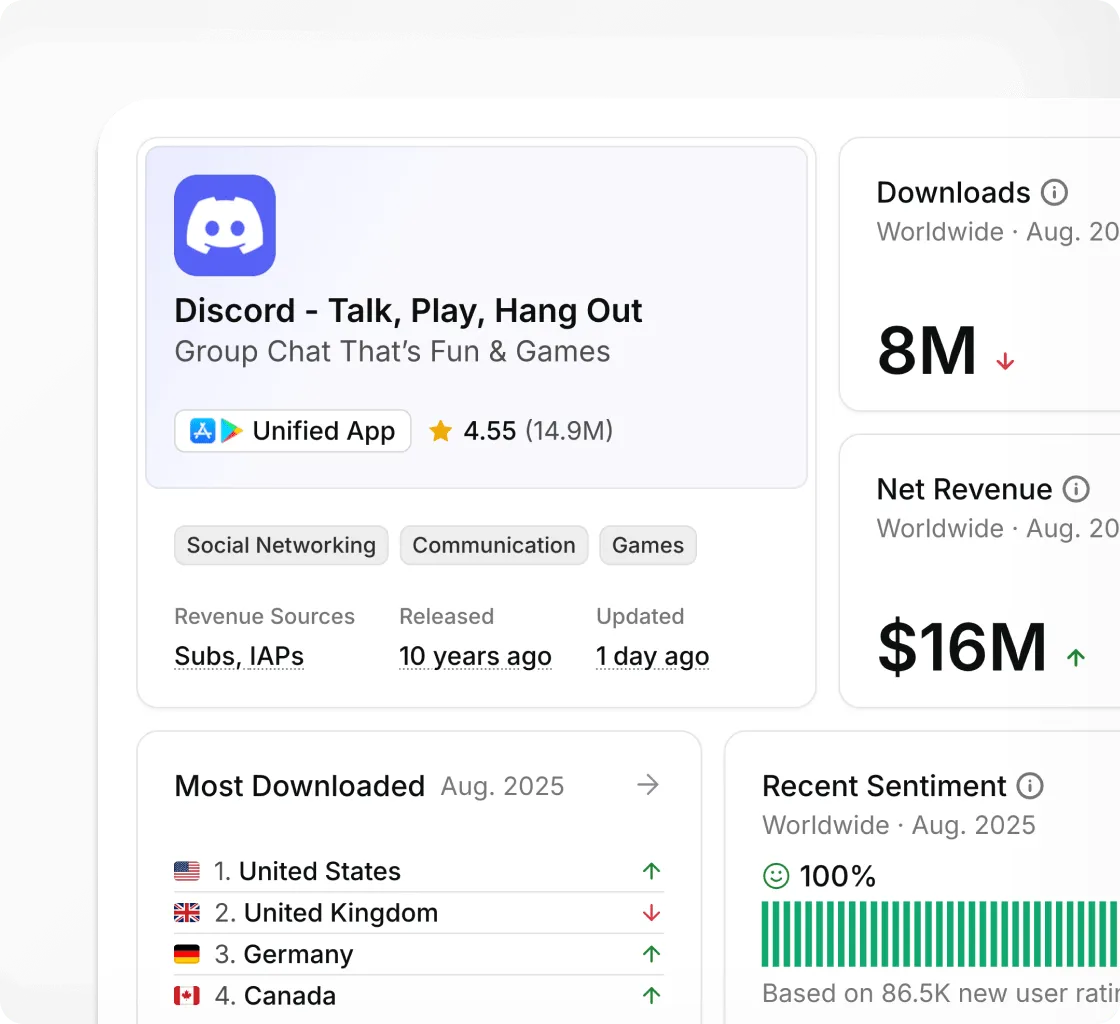The image size is (1120, 1024).
Task: Click the green sentiment bar chart
Action: (x=940, y=934)
